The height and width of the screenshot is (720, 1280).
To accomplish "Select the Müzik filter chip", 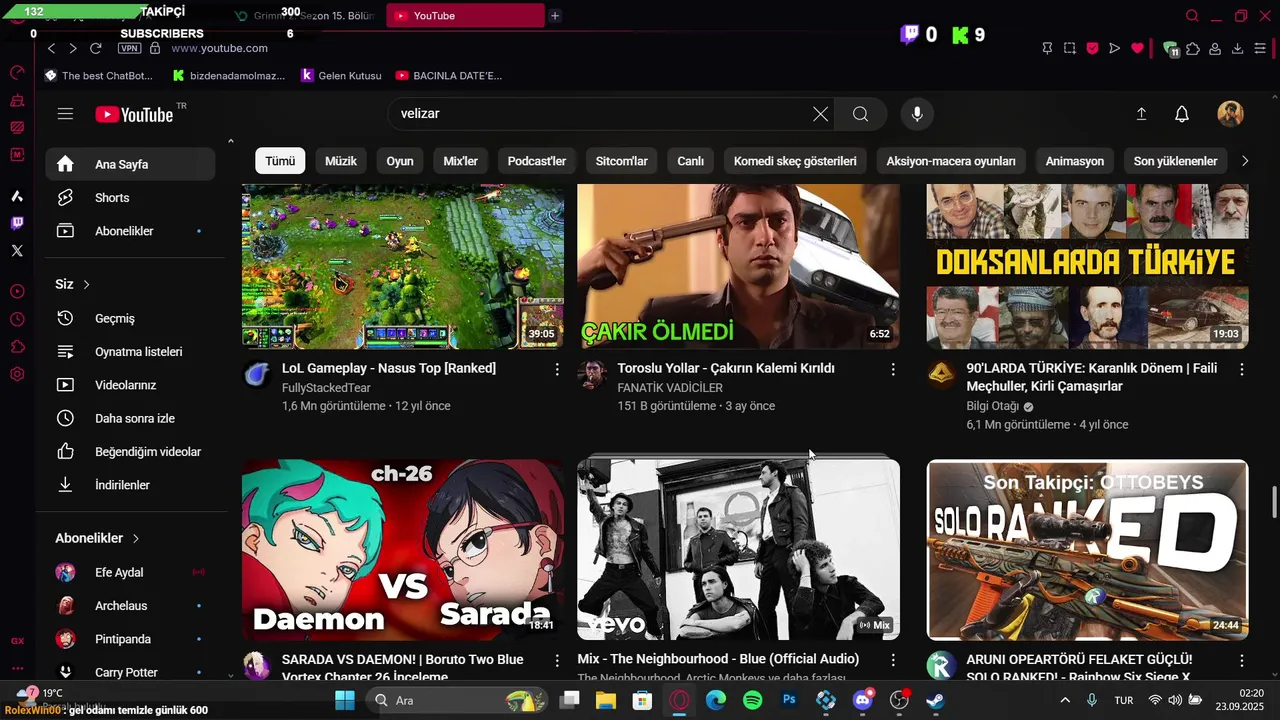I will 341,161.
